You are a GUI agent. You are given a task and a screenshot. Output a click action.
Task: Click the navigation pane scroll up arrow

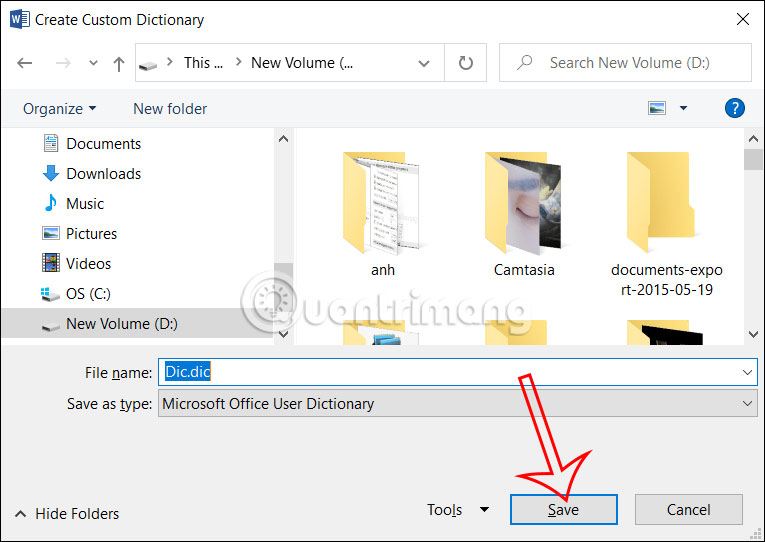point(283,139)
